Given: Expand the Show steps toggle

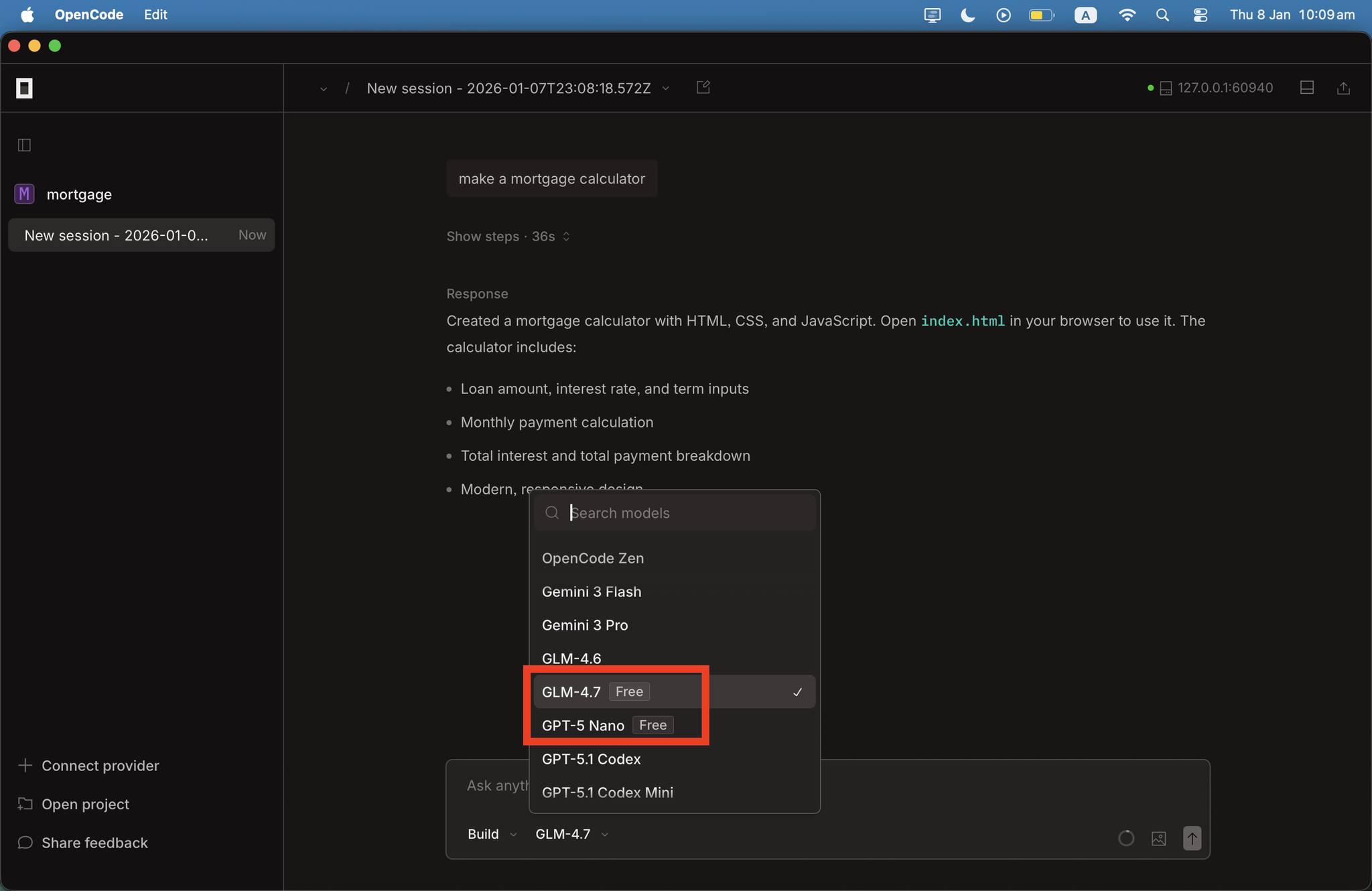Looking at the screenshot, I should [x=508, y=236].
